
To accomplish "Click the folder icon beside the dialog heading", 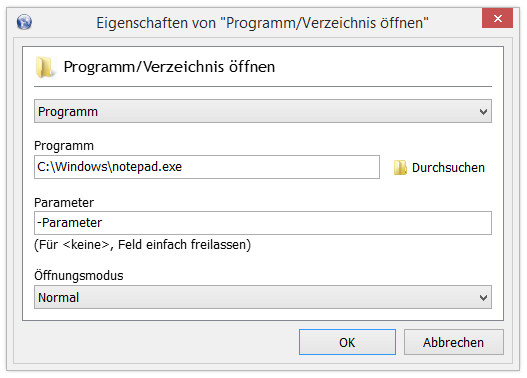I will click(44, 67).
